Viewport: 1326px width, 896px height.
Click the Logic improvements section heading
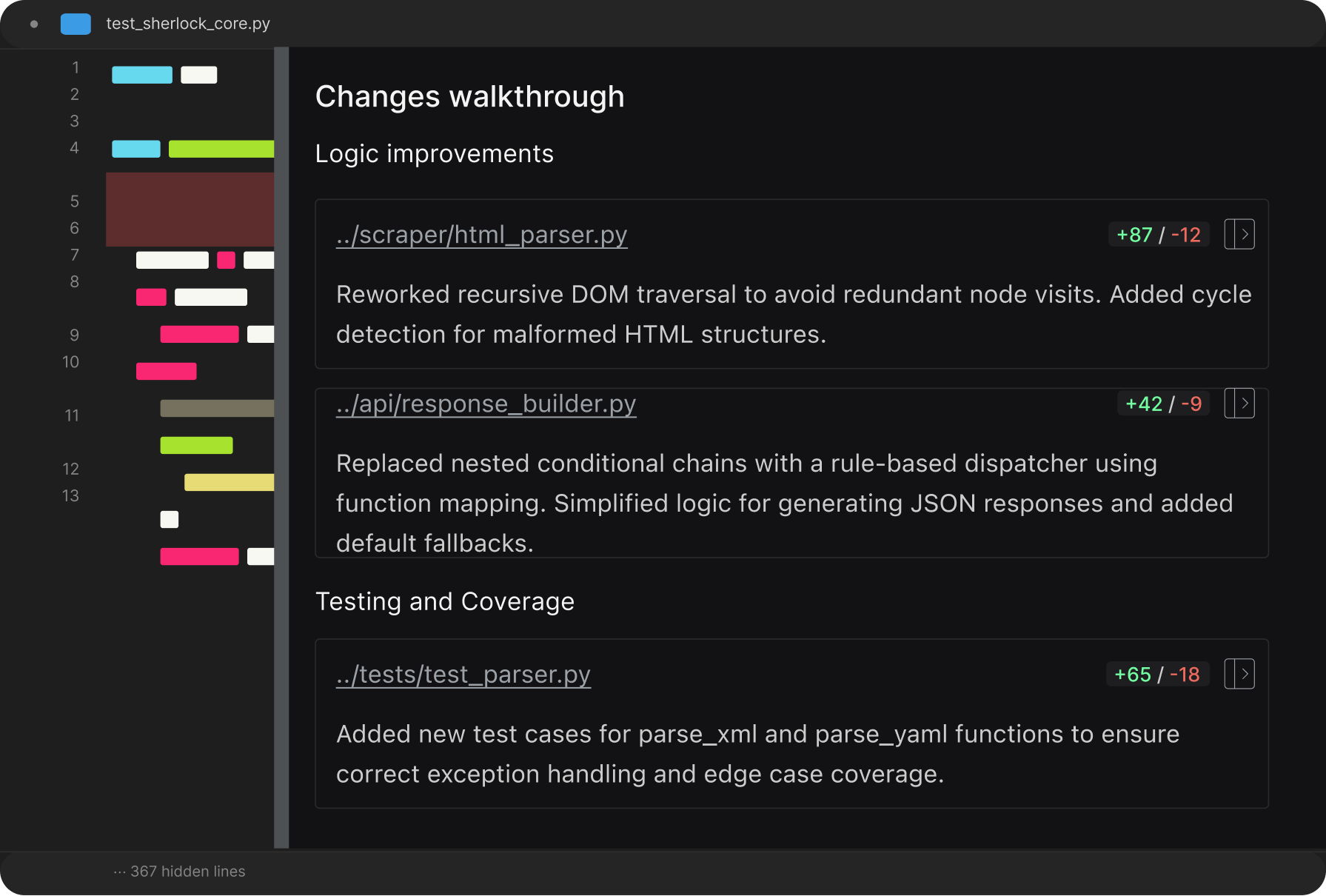pyautogui.click(x=434, y=154)
